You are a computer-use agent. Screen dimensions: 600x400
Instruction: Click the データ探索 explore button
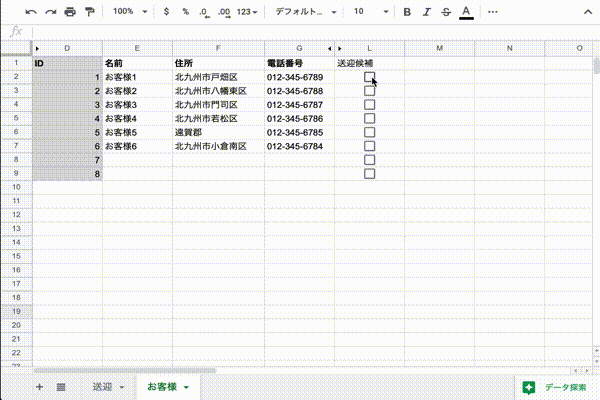pos(554,386)
